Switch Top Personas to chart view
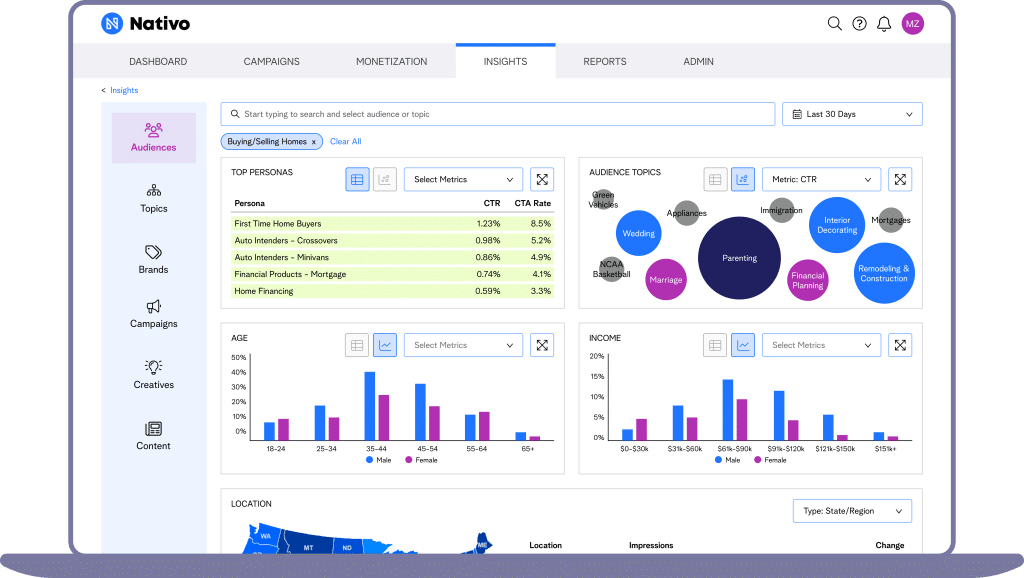 pyautogui.click(x=385, y=180)
